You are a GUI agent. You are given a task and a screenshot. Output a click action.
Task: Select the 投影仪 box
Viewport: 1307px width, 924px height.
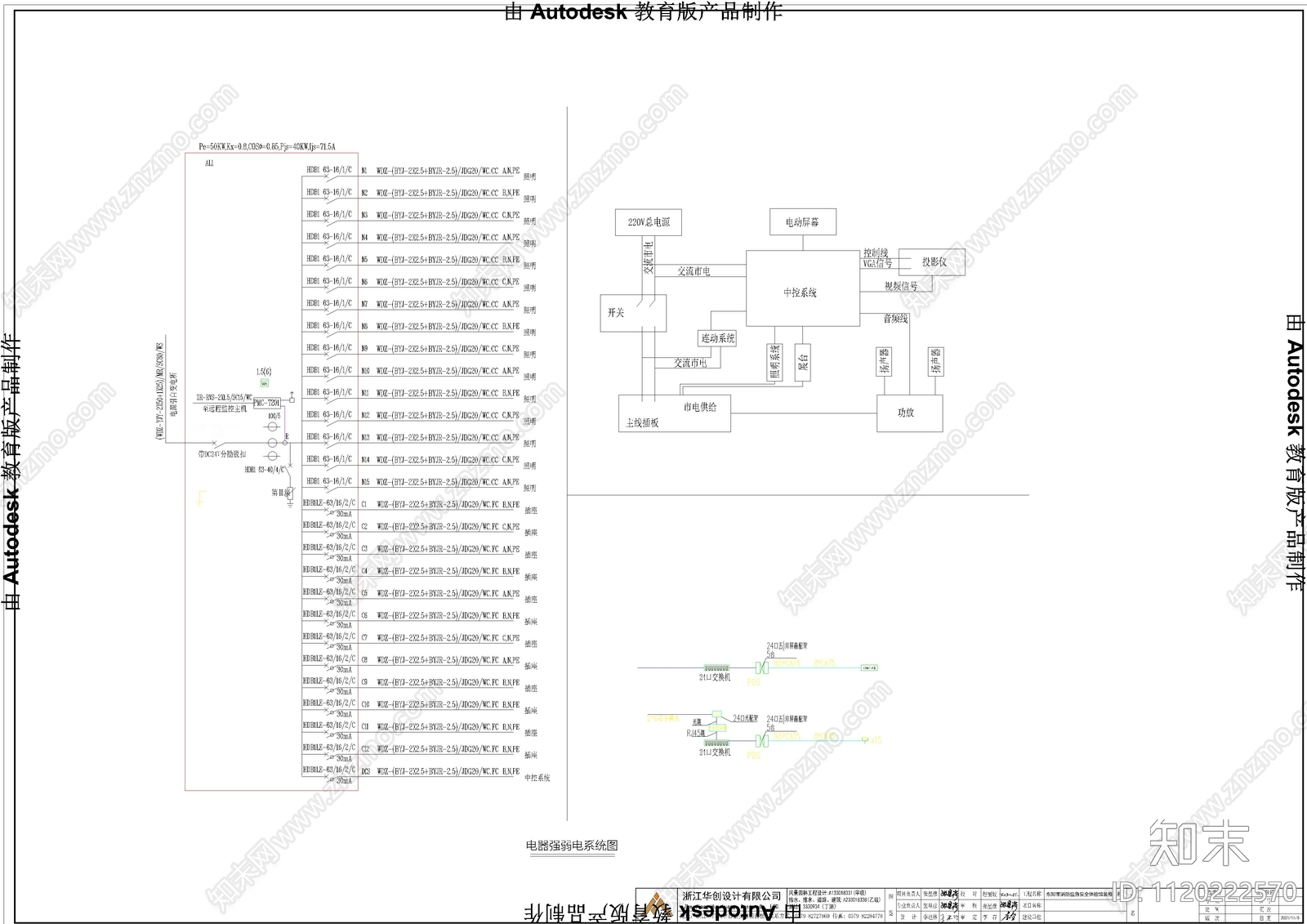(932, 262)
